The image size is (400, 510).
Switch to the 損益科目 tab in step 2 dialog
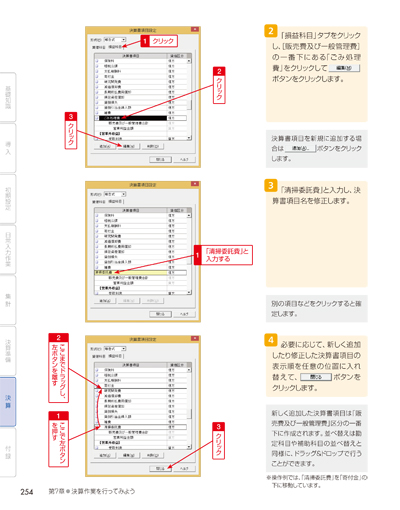click(x=116, y=47)
